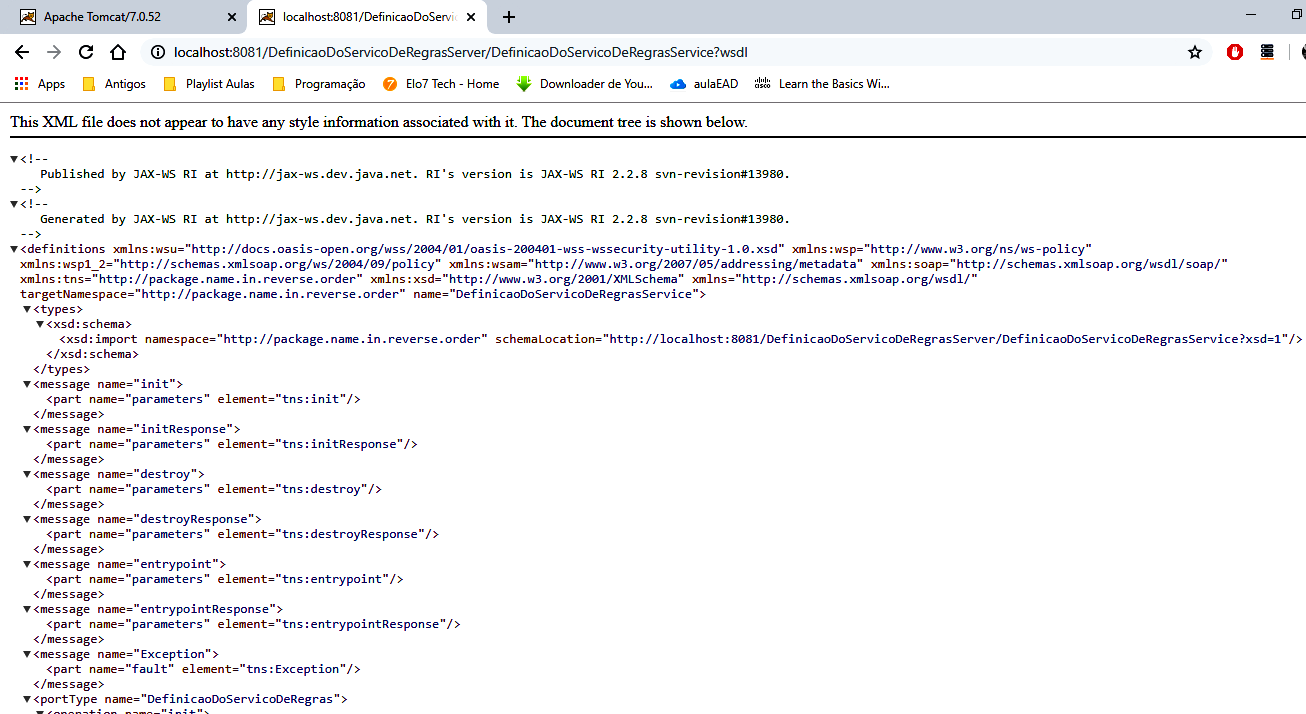Refresh the current page

85,52
